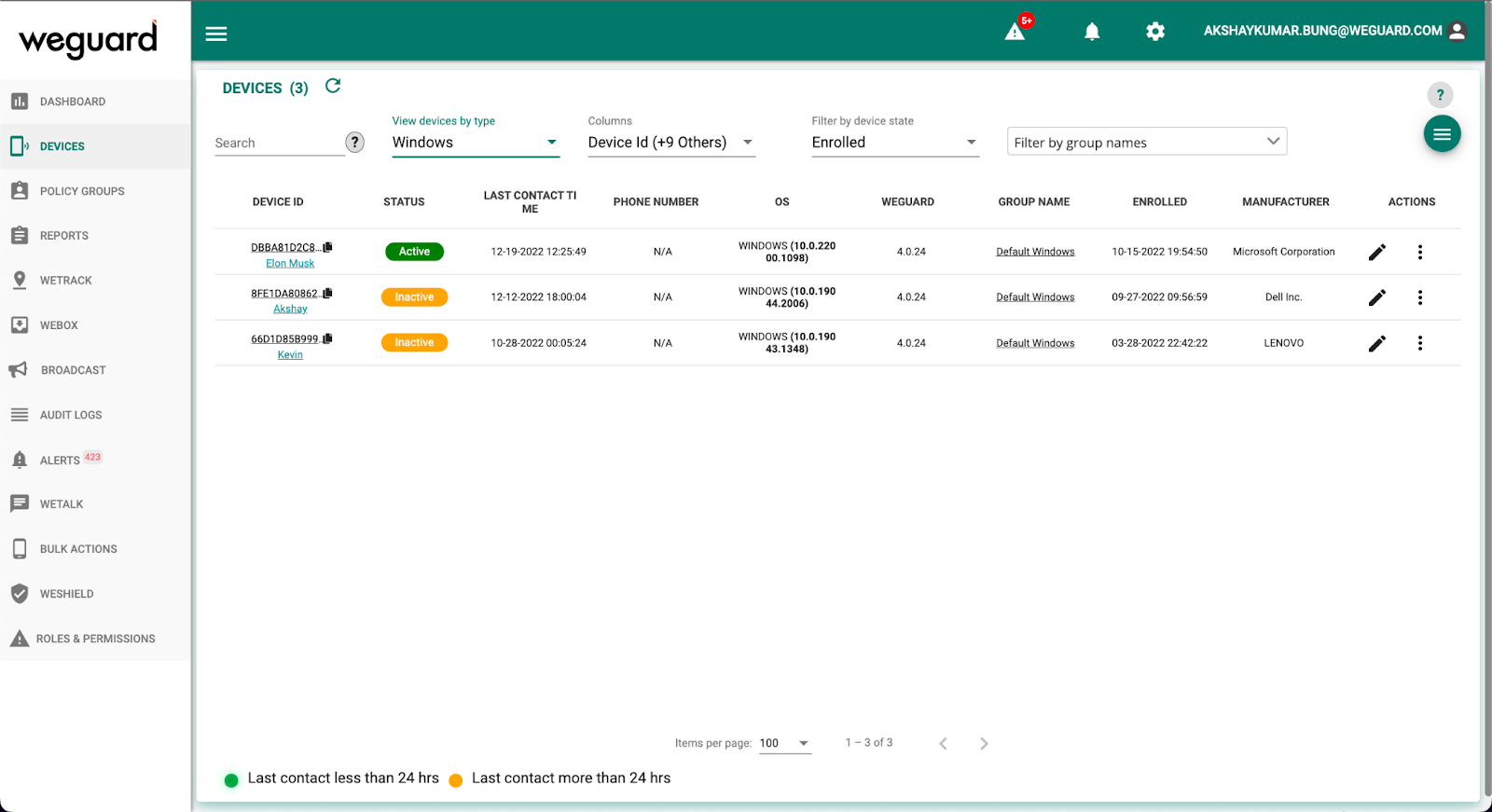1492x812 pixels.
Task: Open Roles & Permissions in the sidebar
Action: click(x=95, y=639)
